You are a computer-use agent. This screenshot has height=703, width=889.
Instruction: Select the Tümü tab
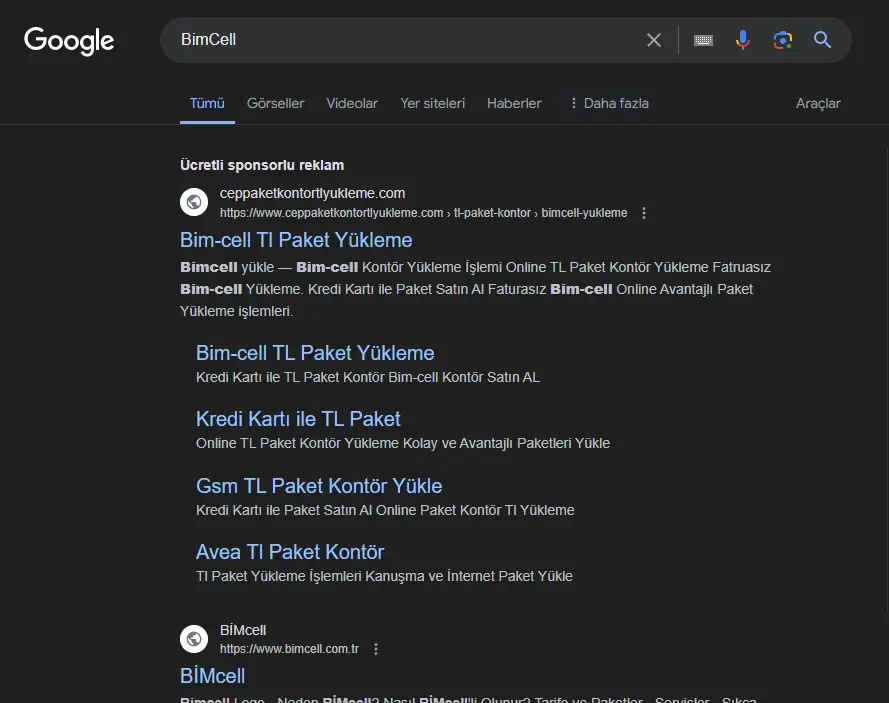(x=207, y=103)
